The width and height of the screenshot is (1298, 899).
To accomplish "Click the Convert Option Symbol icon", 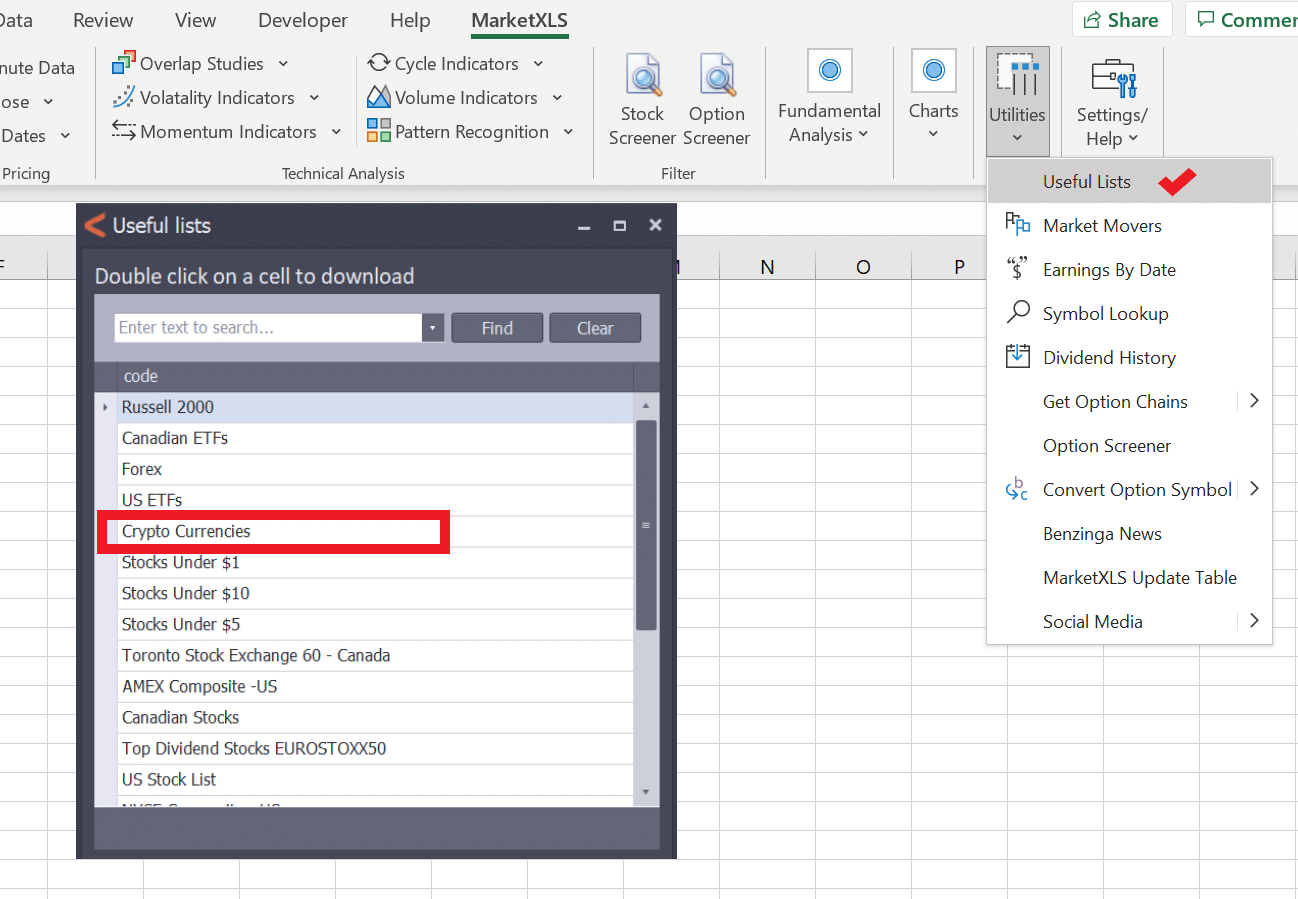I will [x=1017, y=489].
